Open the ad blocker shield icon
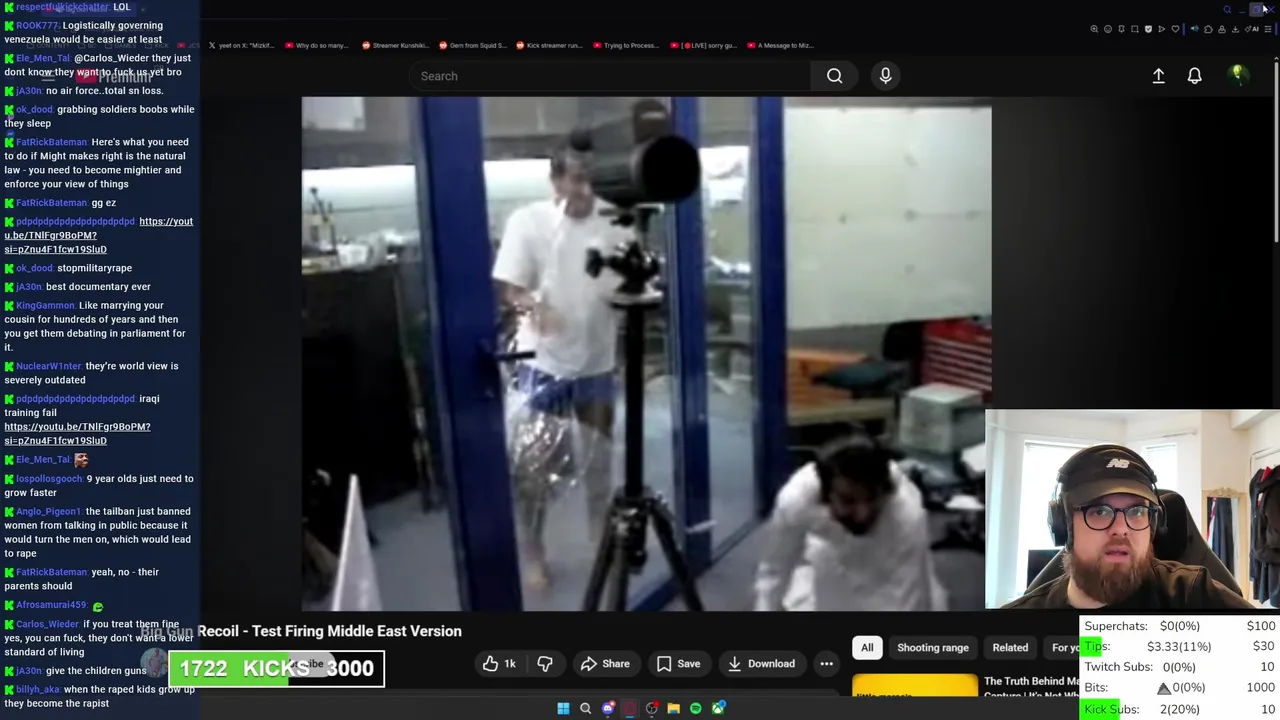The width and height of the screenshot is (1280, 720). 1148,29
